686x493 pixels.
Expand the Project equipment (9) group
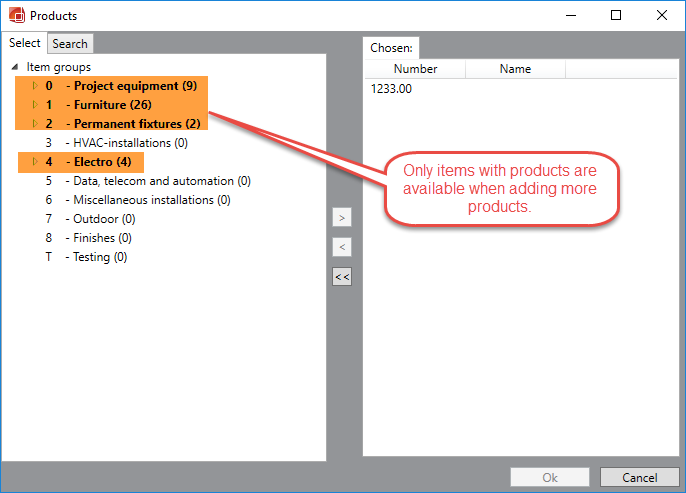pyautogui.click(x=35, y=86)
